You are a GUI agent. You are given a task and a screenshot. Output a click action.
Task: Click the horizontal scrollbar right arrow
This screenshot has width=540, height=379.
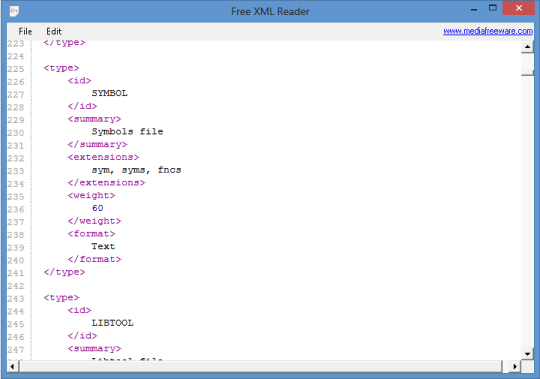tap(515, 366)
